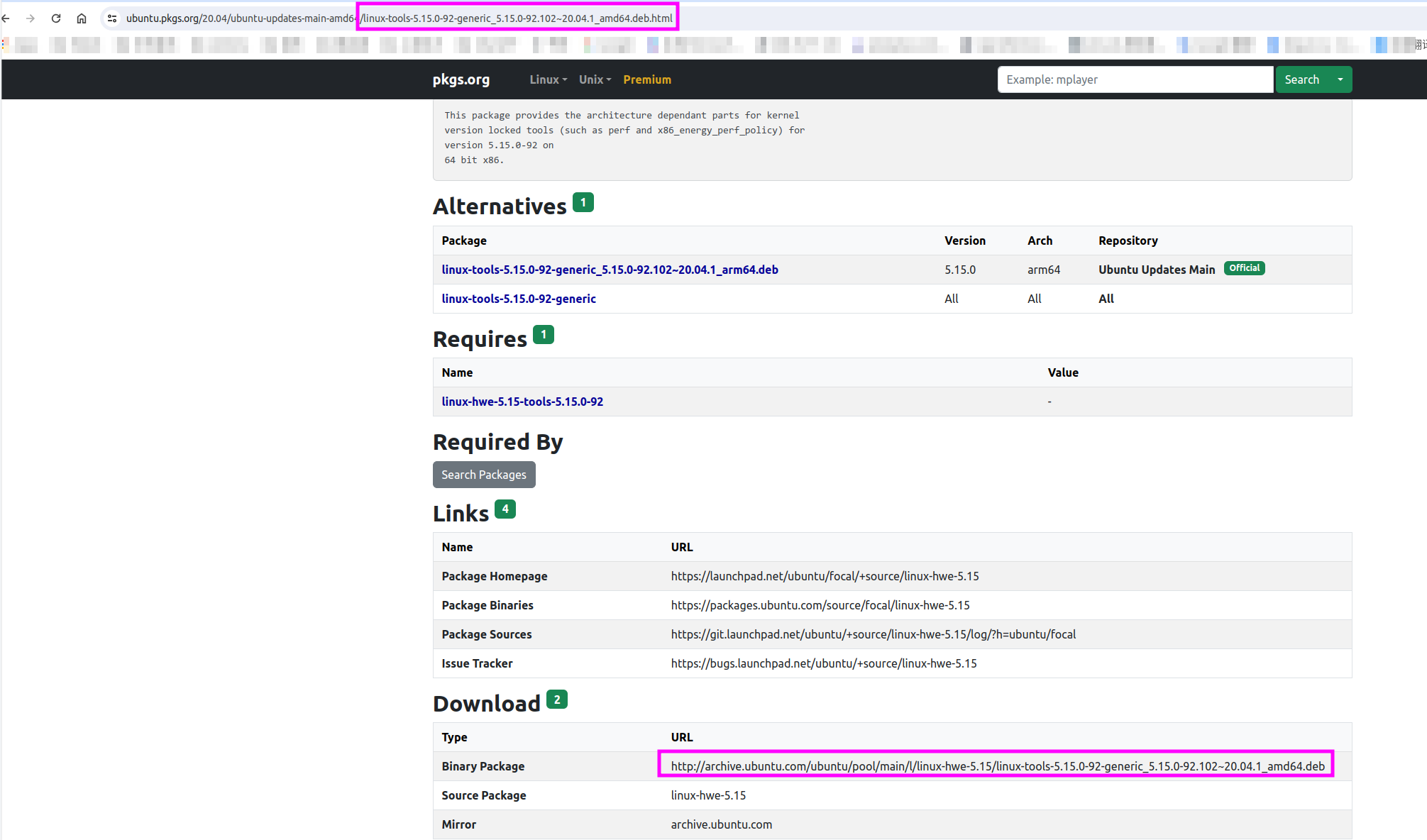1427x840 pixels.
Task: Click the Source Package value linux-hwe-5.15
Action: (708, 795)
